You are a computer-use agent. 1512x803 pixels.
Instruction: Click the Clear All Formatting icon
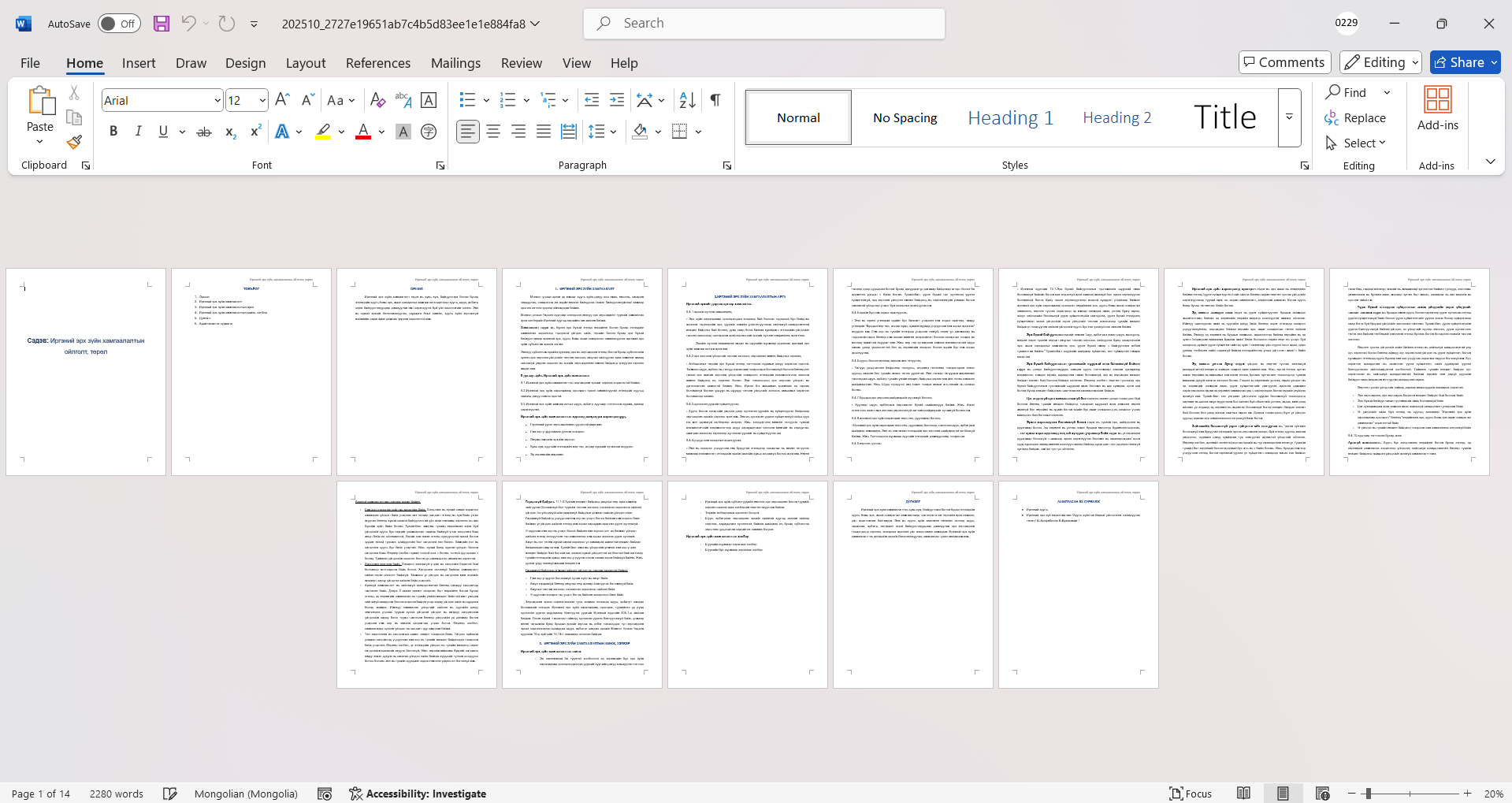pyautogui.click(x=377, y=100)
